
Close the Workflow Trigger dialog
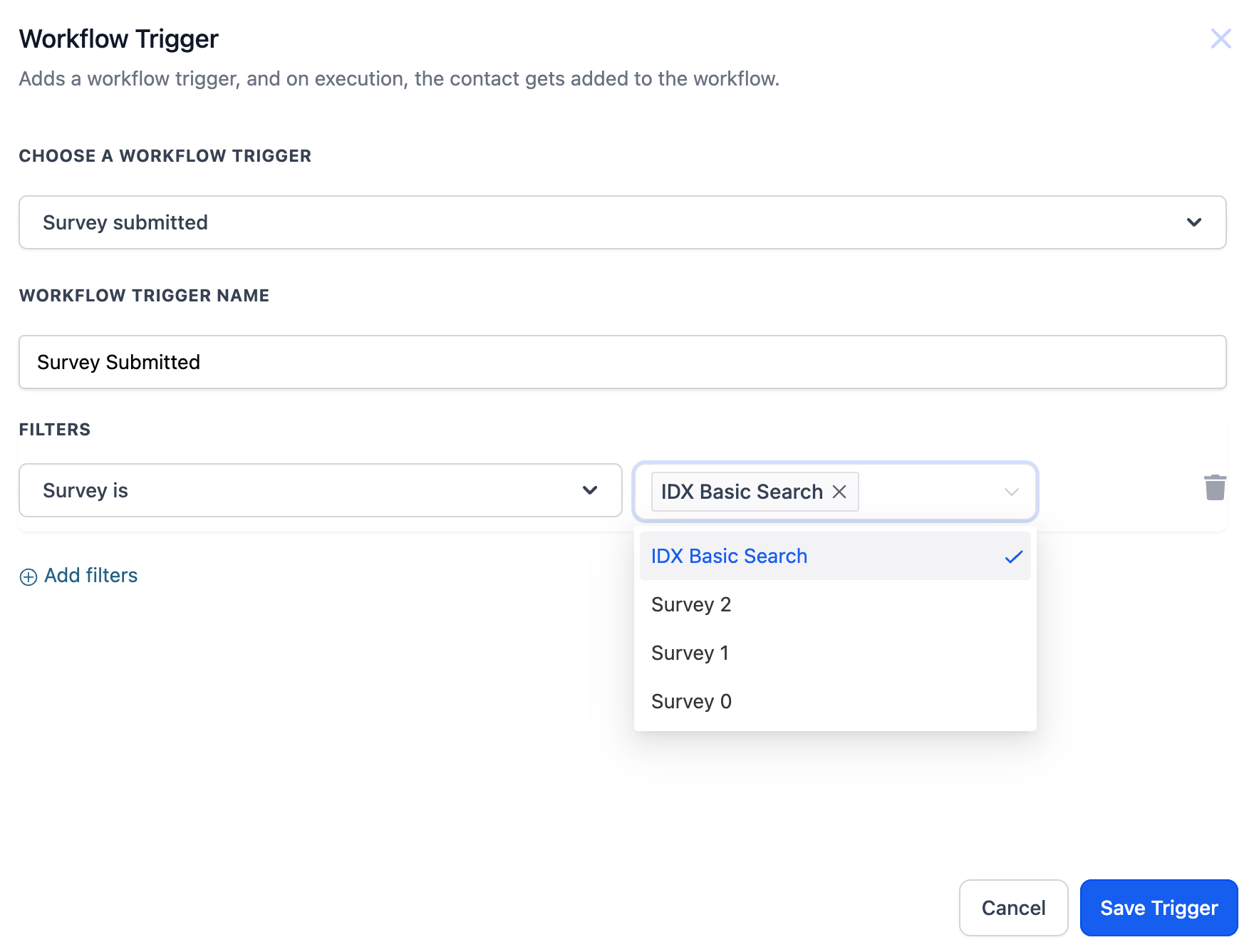tap(1221, 38)
